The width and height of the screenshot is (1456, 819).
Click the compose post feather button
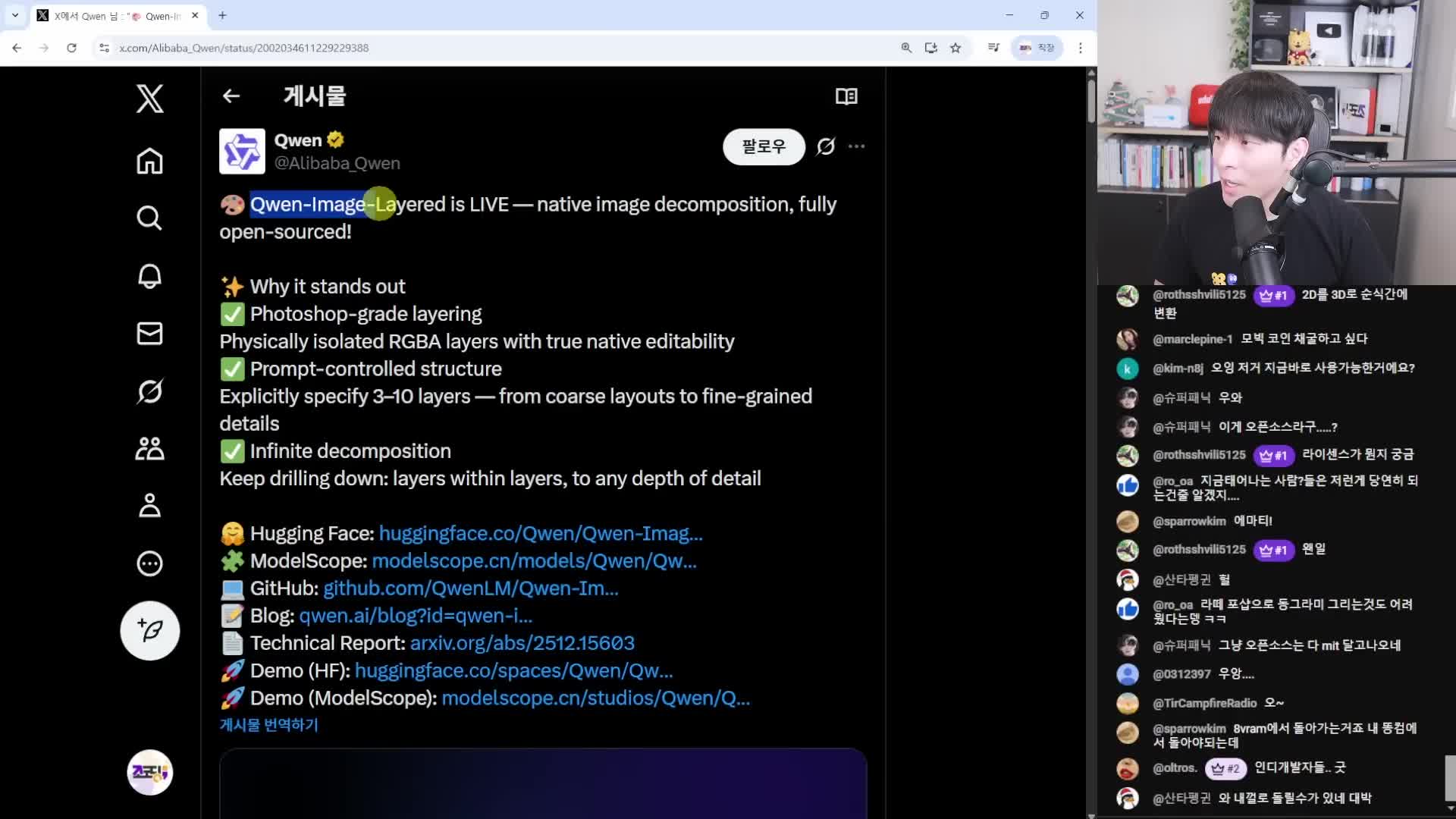[x=149, y=631]
